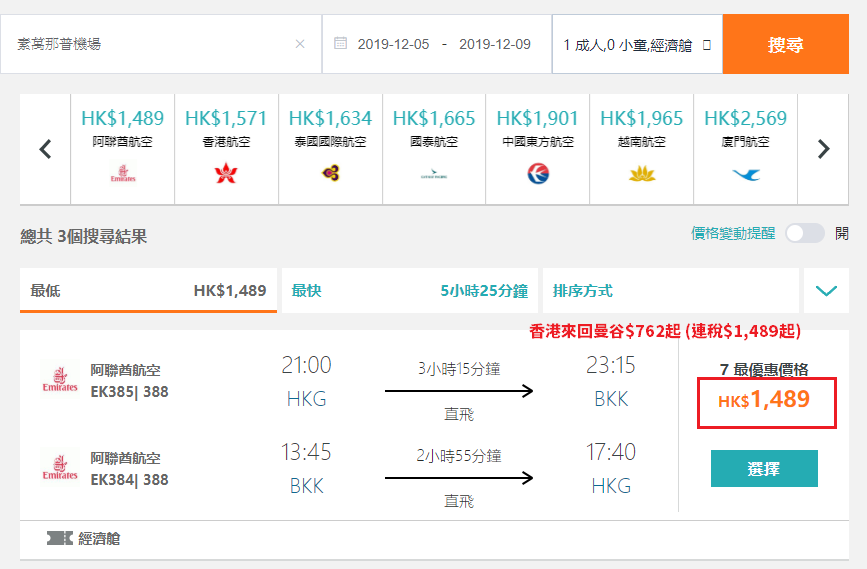
Task: Filter by 泰國國際航空 HK$1,634 price
Action: [x=331, y=149]
